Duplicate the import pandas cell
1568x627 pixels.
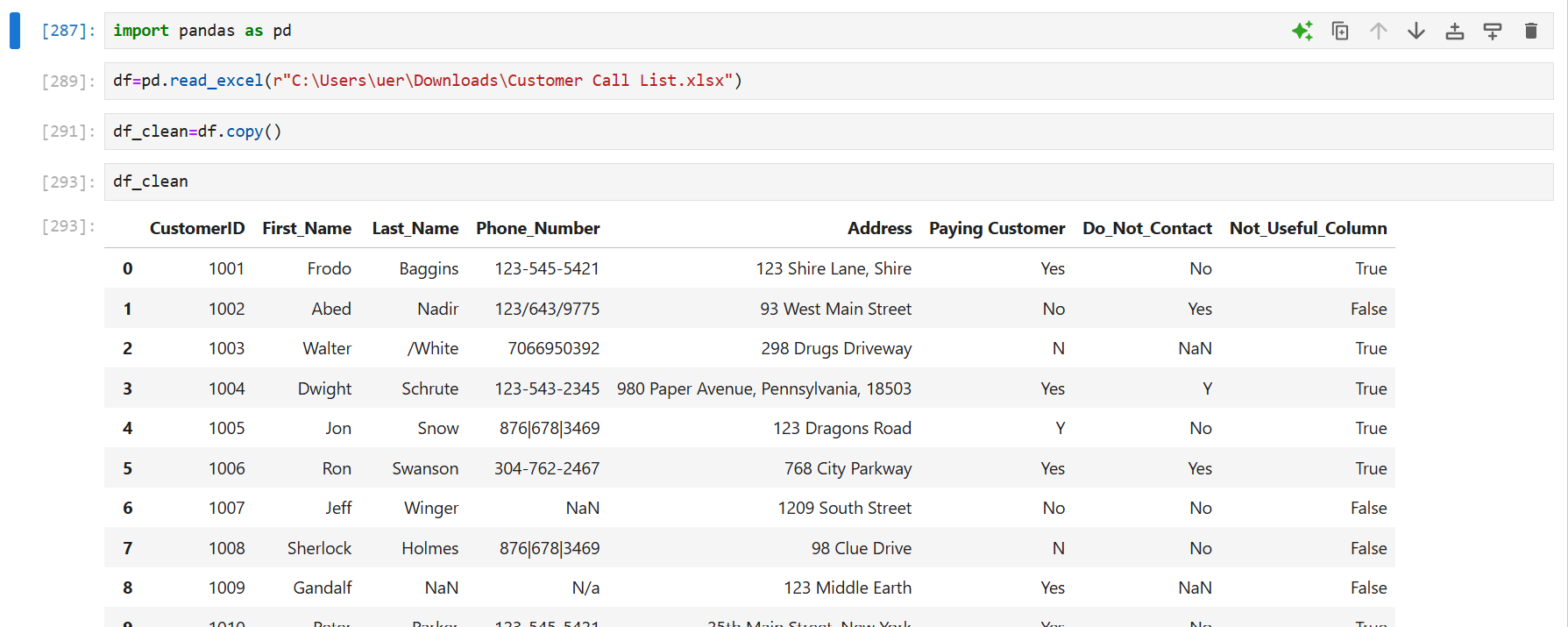pos(1340,31)
